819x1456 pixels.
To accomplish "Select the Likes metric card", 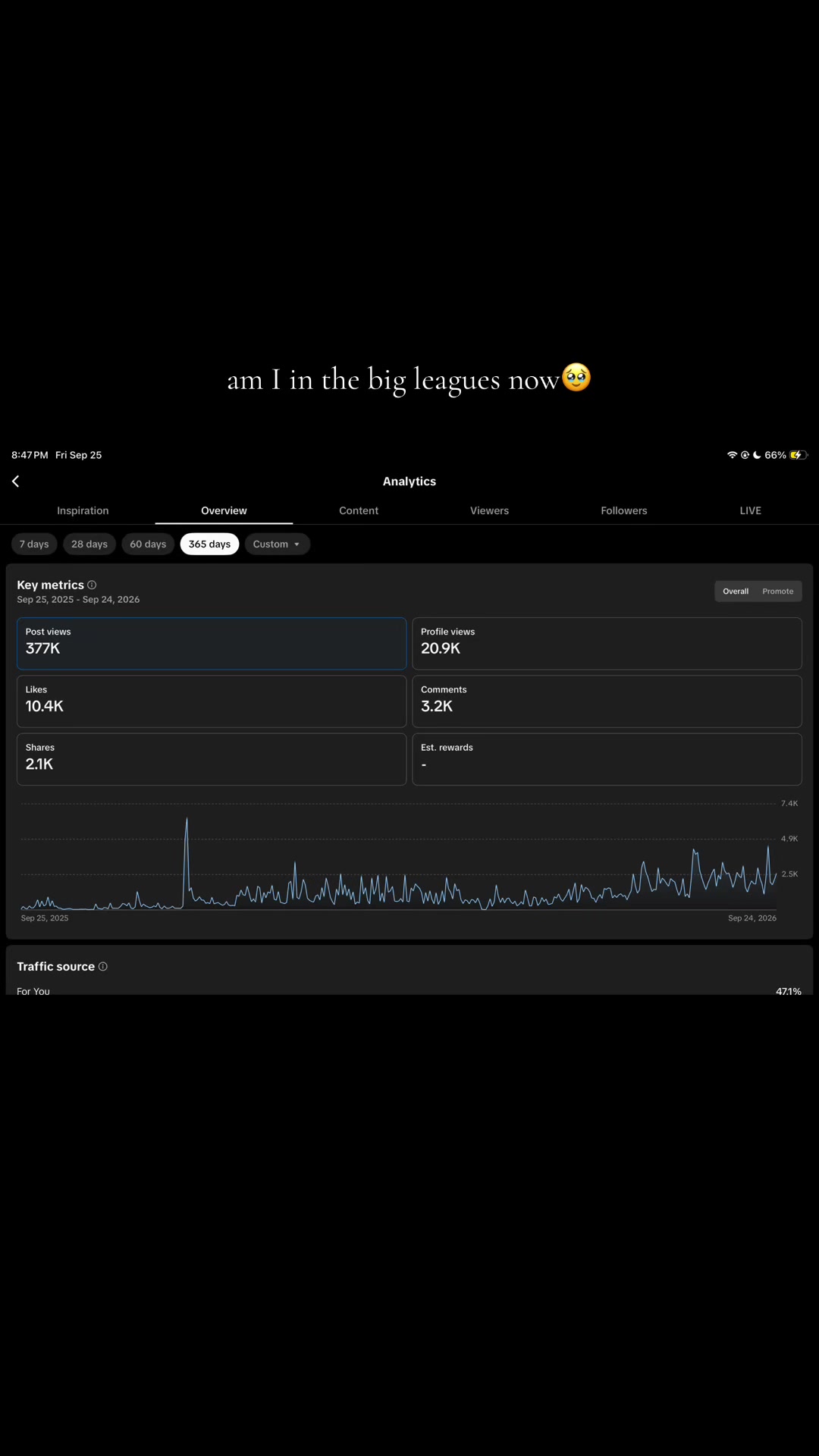I will click(212, 701).
